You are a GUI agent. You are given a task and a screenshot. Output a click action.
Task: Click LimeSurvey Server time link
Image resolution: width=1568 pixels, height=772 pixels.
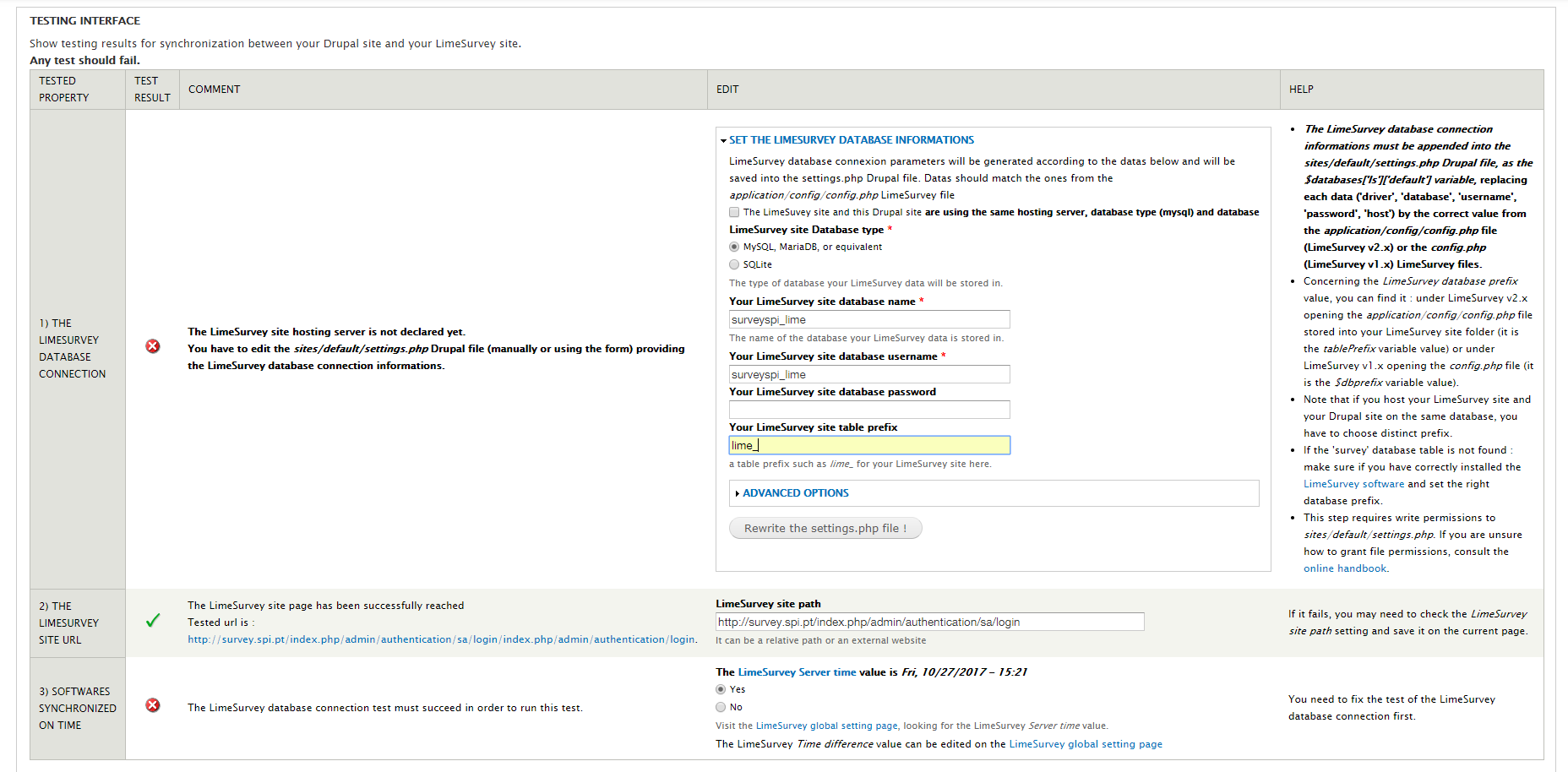click(x=798, y=672)
